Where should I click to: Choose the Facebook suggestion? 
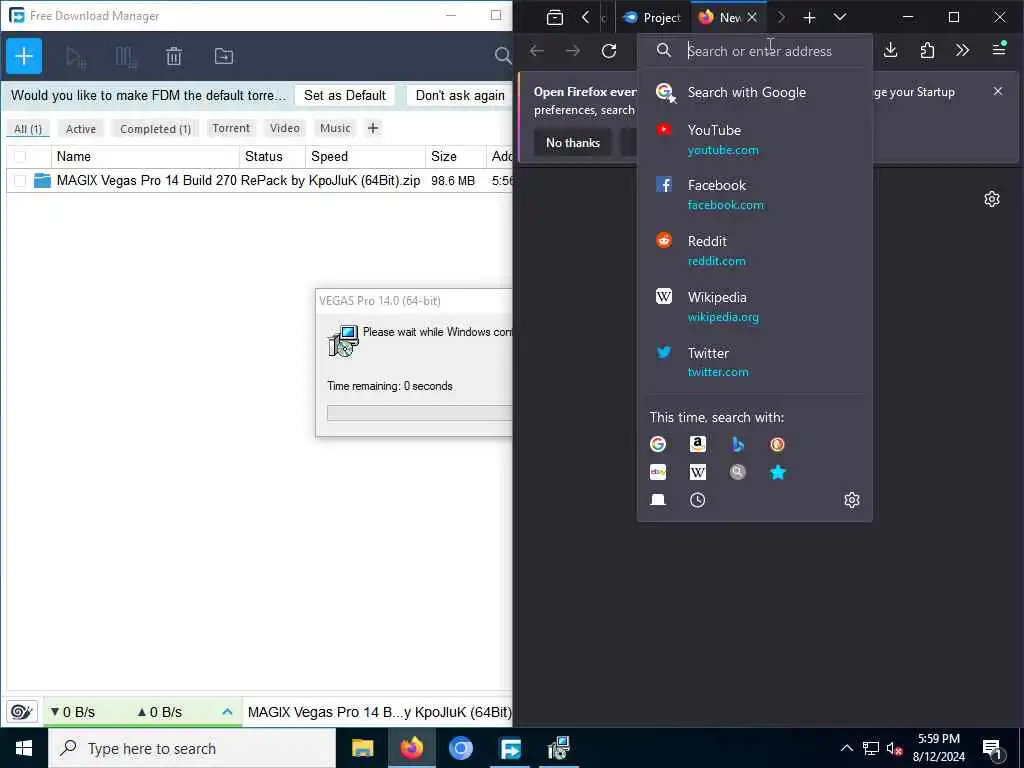[x=754, y=195]
